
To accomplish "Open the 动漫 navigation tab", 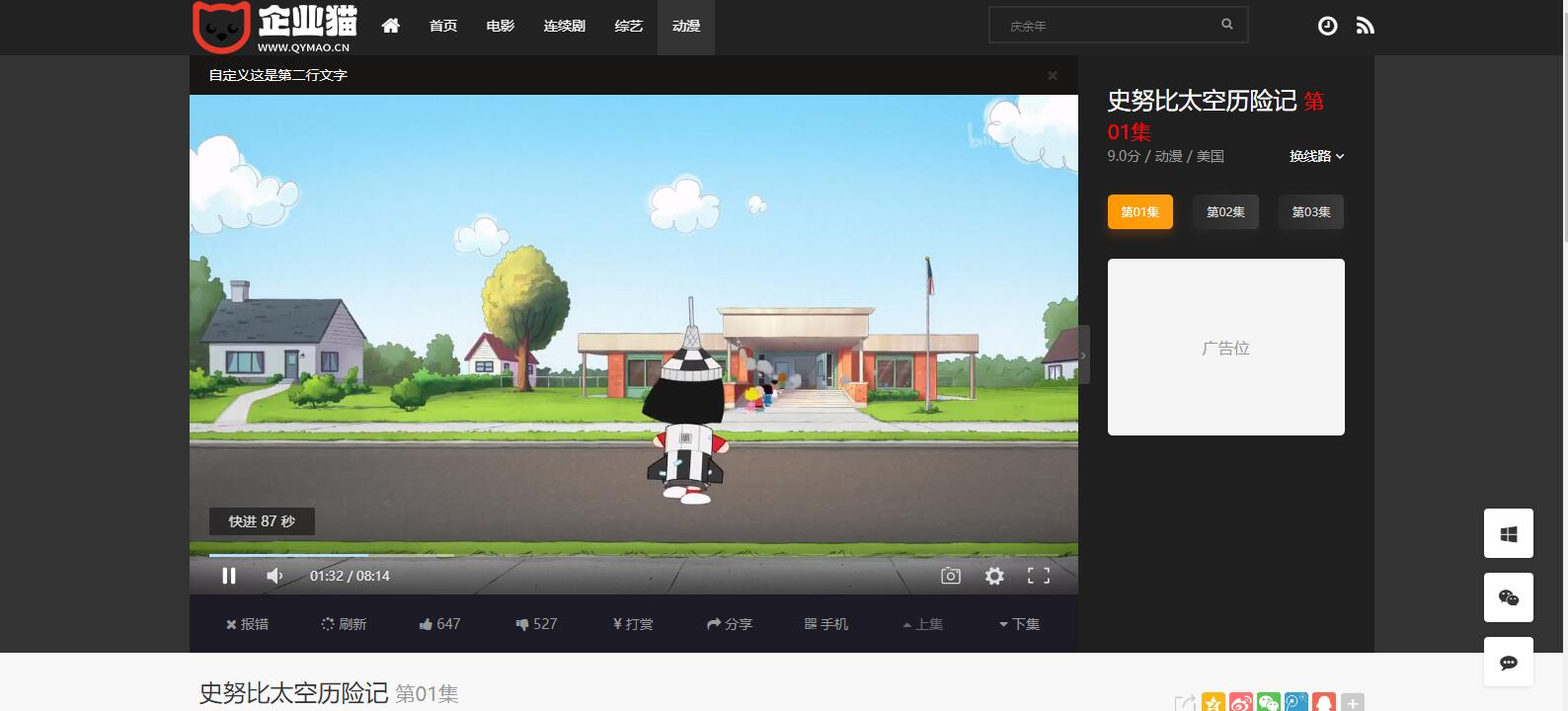I will click(x=685, y=26).
